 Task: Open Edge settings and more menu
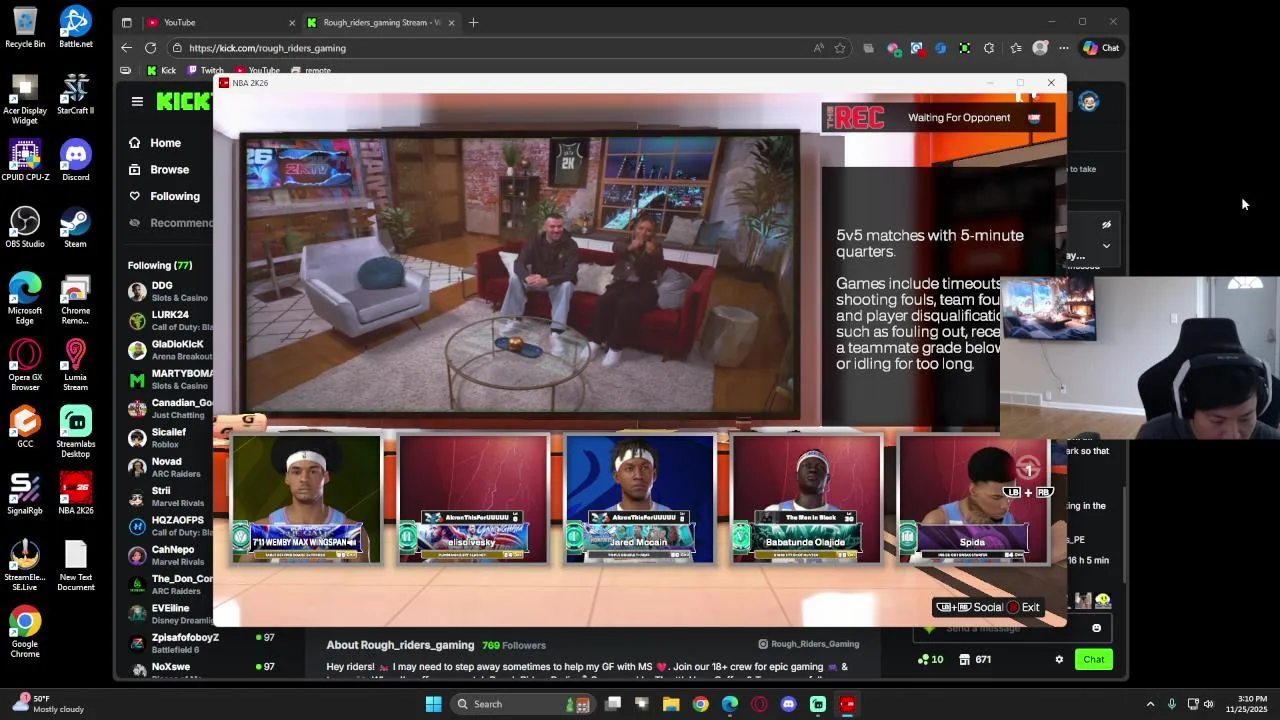1064,48
